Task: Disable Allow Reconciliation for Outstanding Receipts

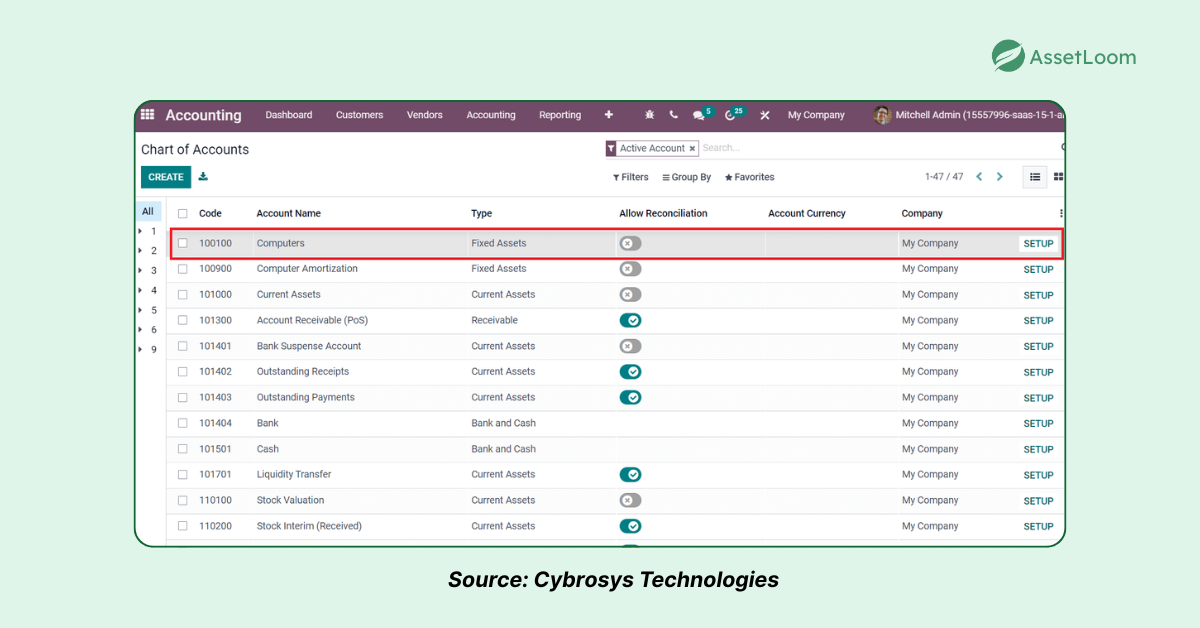Action: pyautogui.click(x=630, y=371)
